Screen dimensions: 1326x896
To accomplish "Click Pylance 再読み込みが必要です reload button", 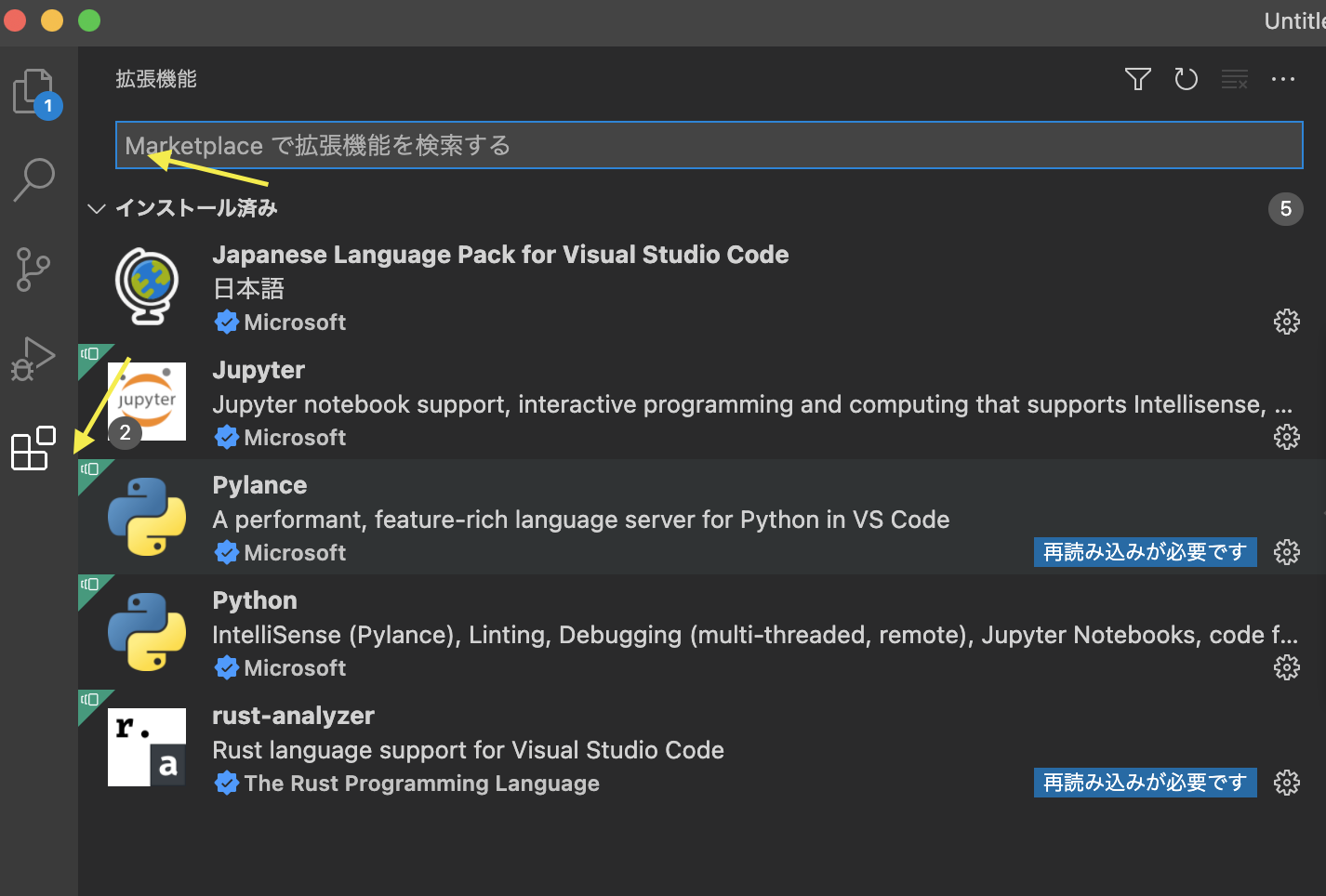I will pos(1146,552).
